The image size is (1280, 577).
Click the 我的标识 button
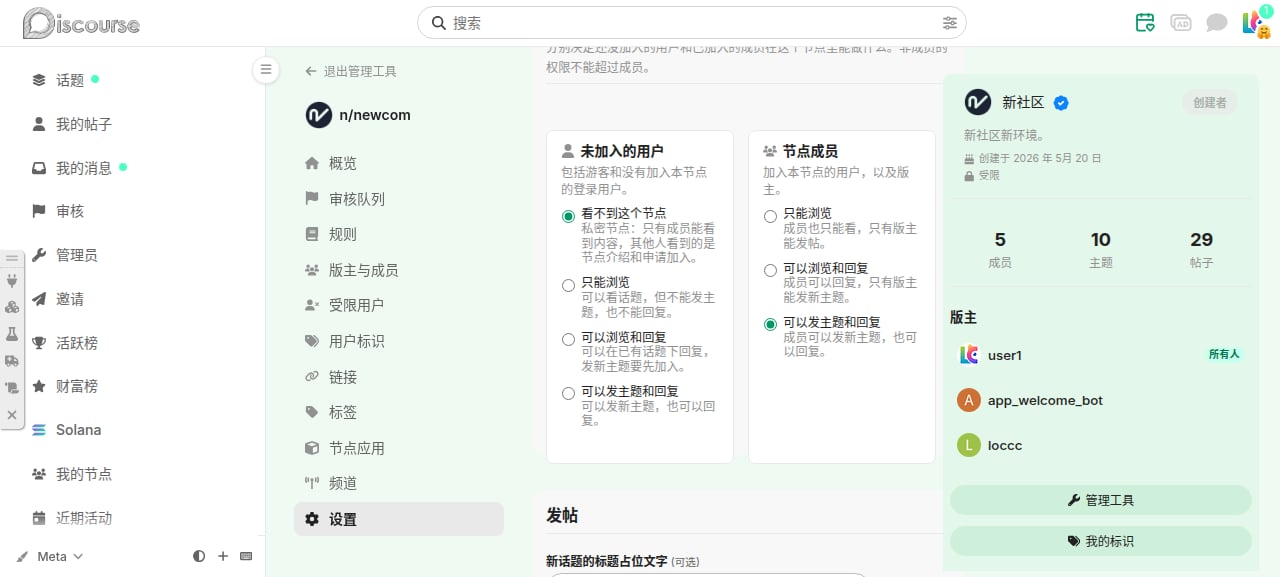(1100, 541)
